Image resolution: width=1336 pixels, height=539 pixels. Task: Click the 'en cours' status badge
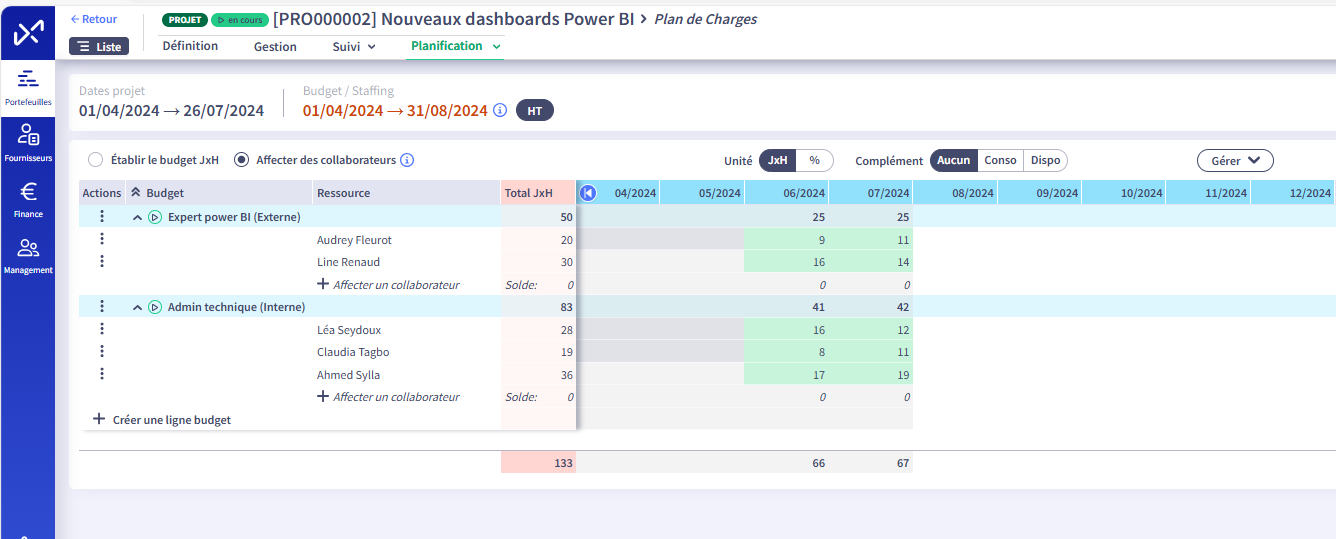tap(240, 20)
